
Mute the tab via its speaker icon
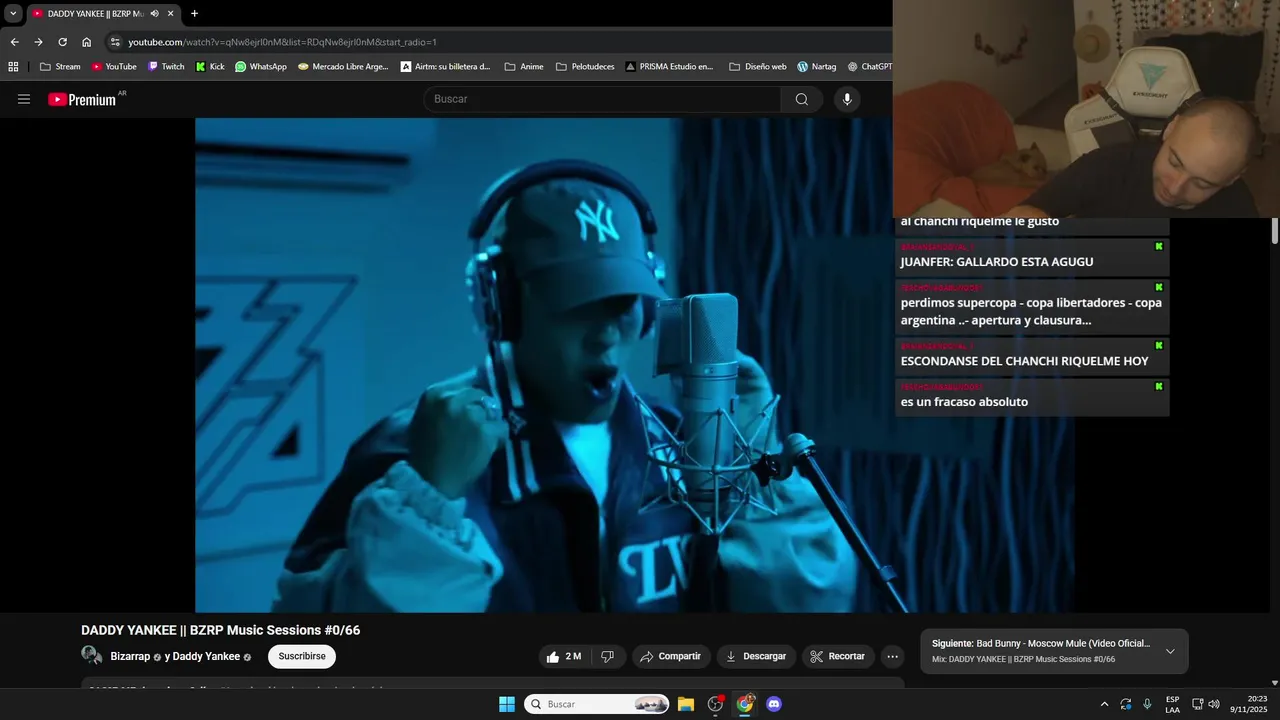[154, 14]
